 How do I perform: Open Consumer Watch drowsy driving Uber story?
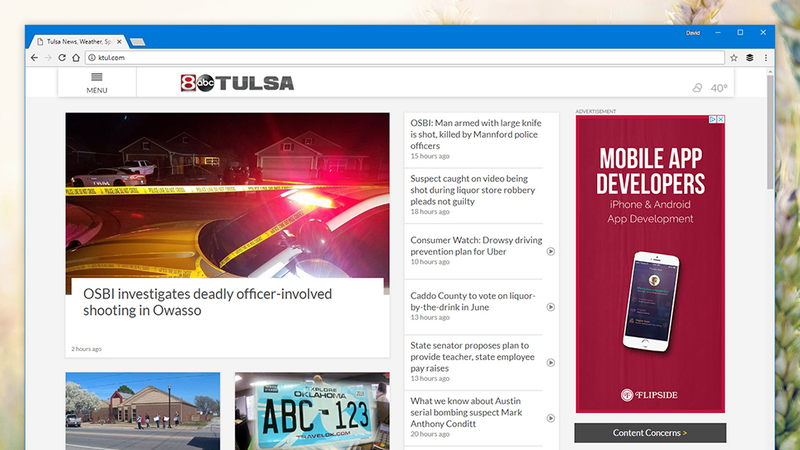(x=476, y=245)
